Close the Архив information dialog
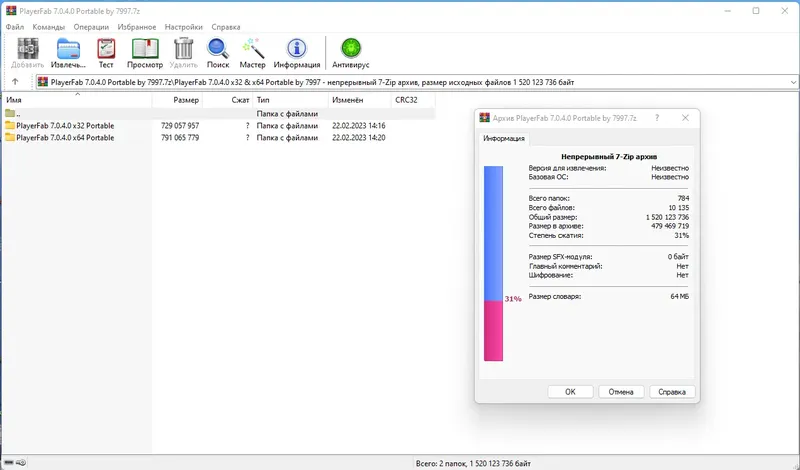 (685, 118)
